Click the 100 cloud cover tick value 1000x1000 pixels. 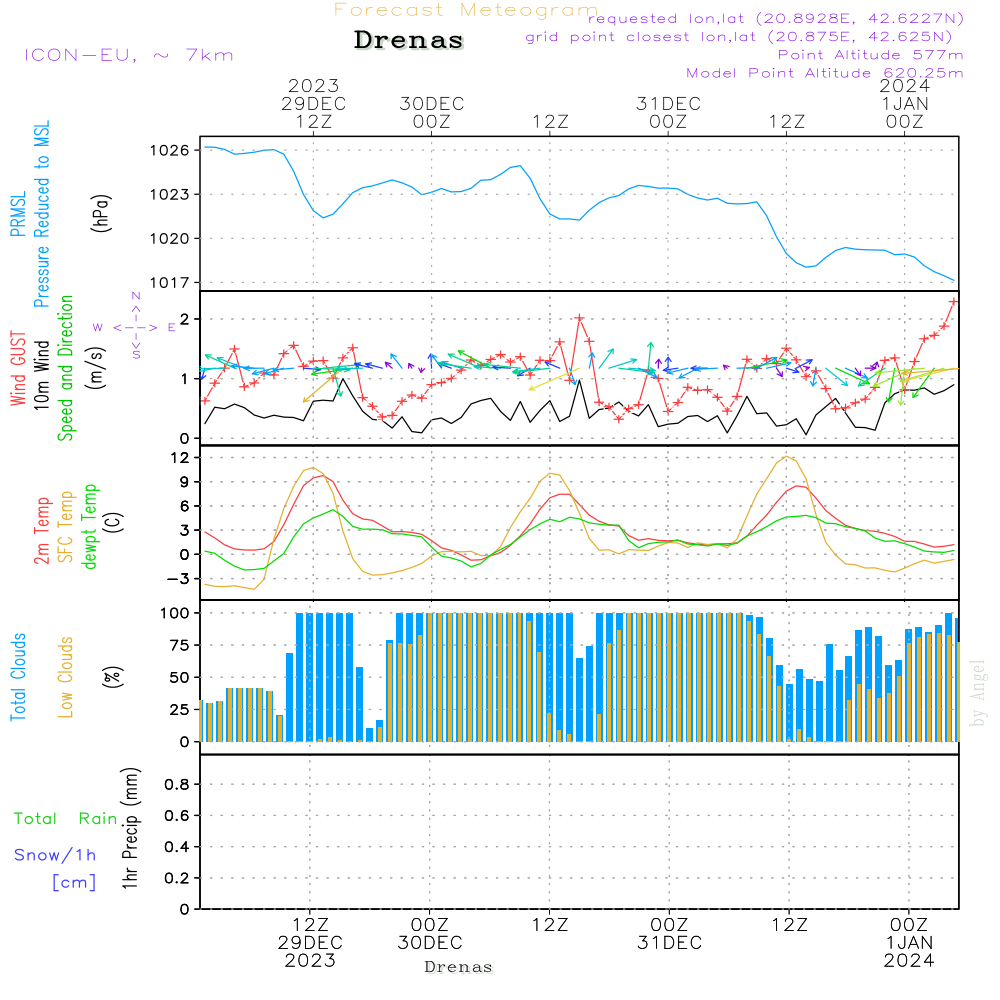pos(175,614)
